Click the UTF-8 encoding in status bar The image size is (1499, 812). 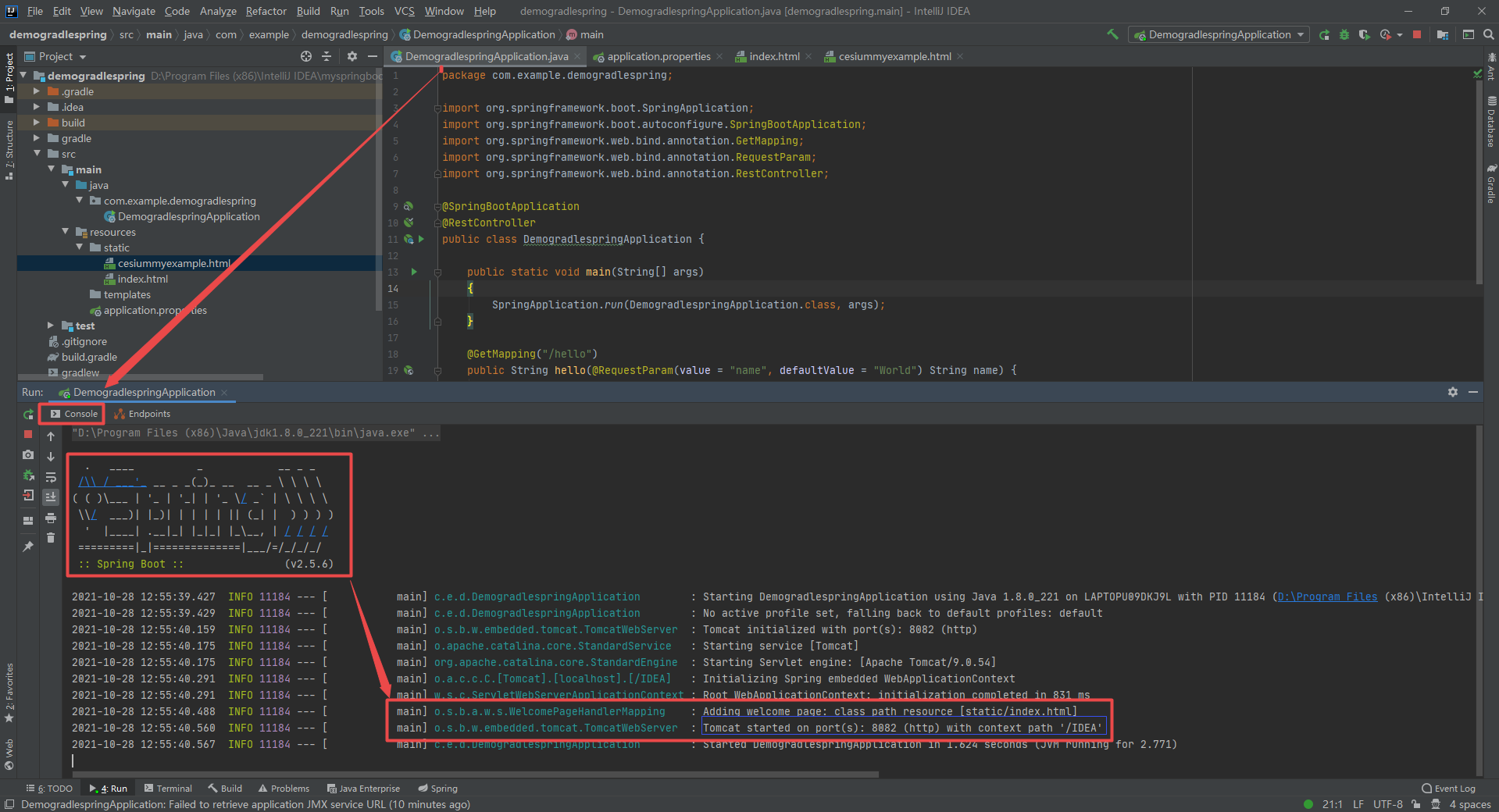1388,804
